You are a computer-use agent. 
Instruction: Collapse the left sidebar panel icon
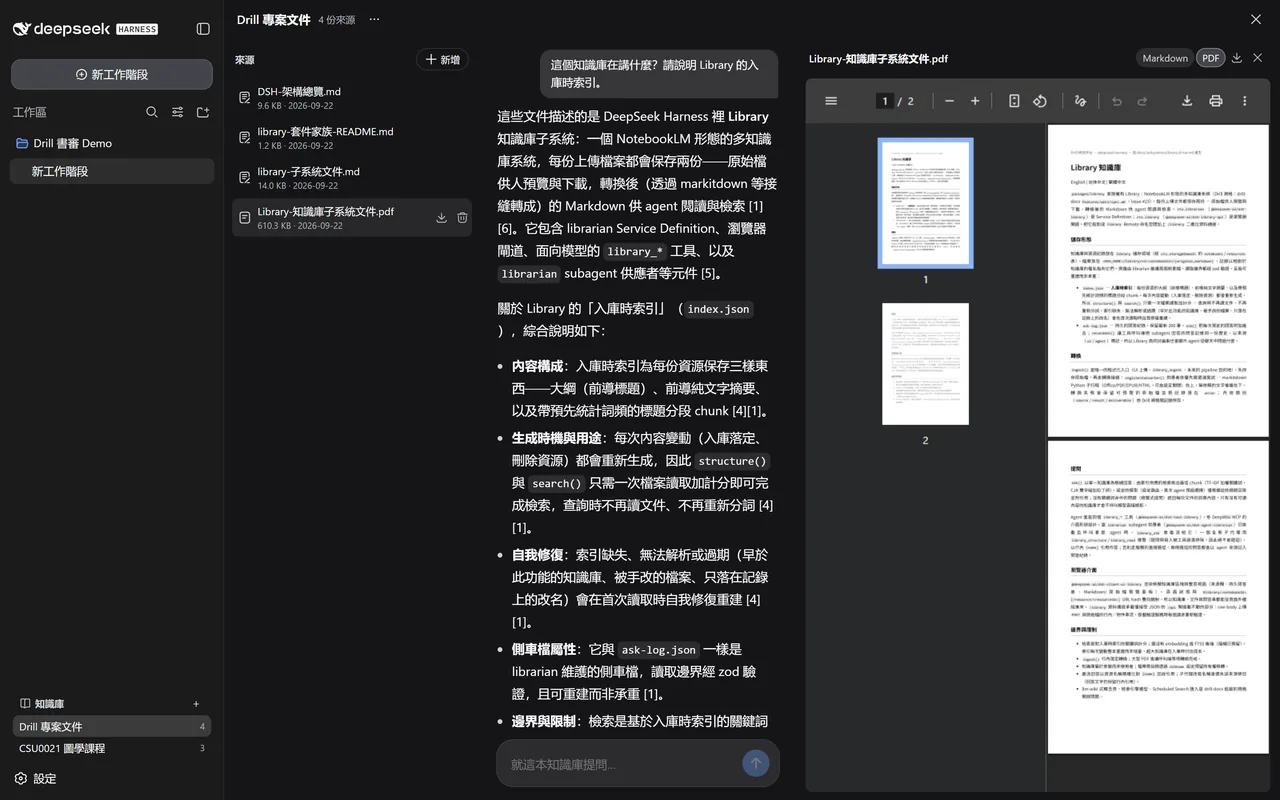203,29
